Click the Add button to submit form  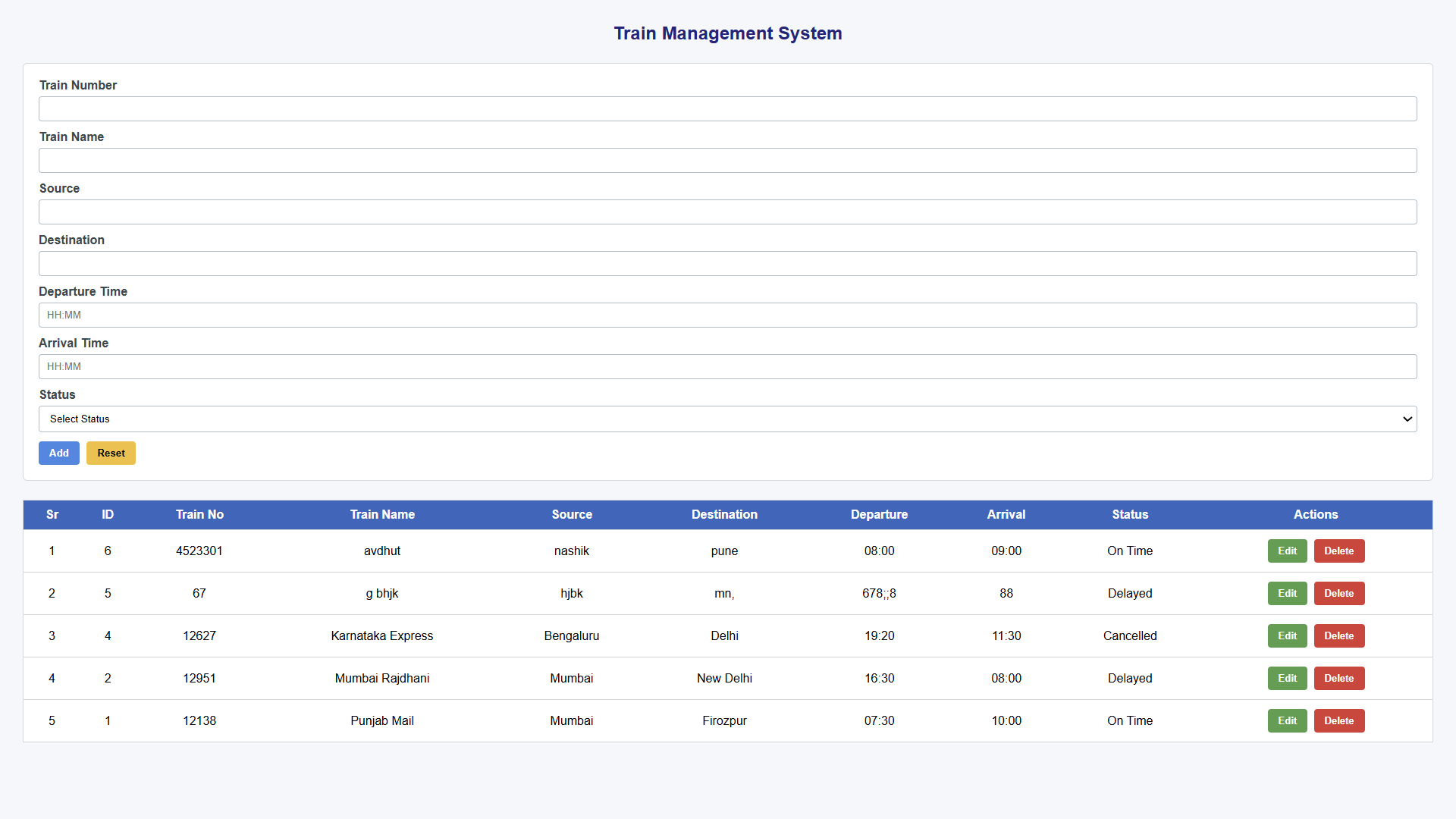[x=58, y=453]
